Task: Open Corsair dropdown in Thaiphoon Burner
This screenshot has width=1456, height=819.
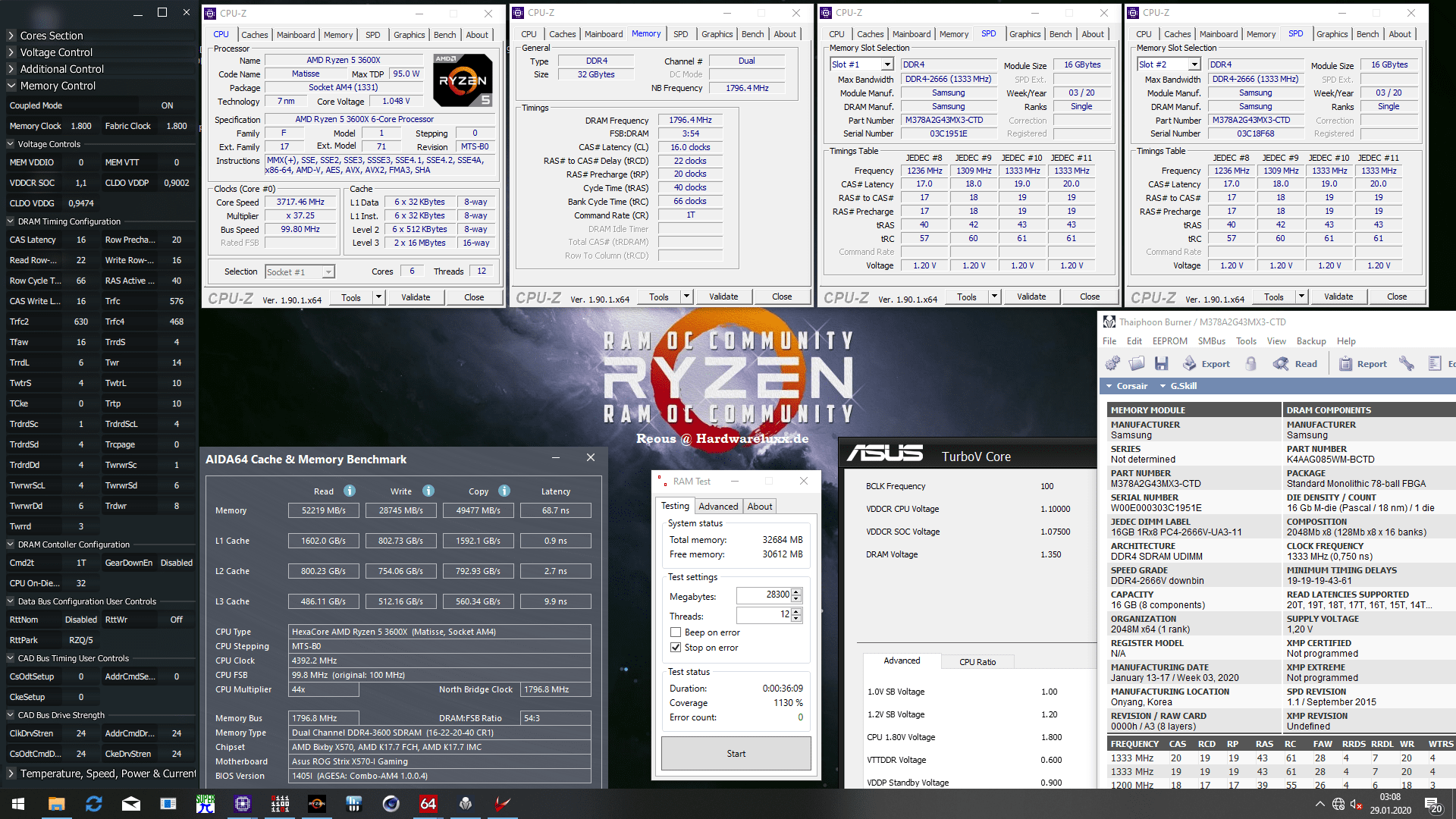Action: (1127, 386)
